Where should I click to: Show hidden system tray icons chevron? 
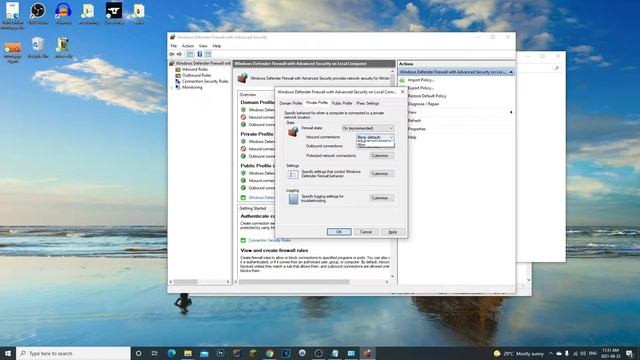point(551,353)
